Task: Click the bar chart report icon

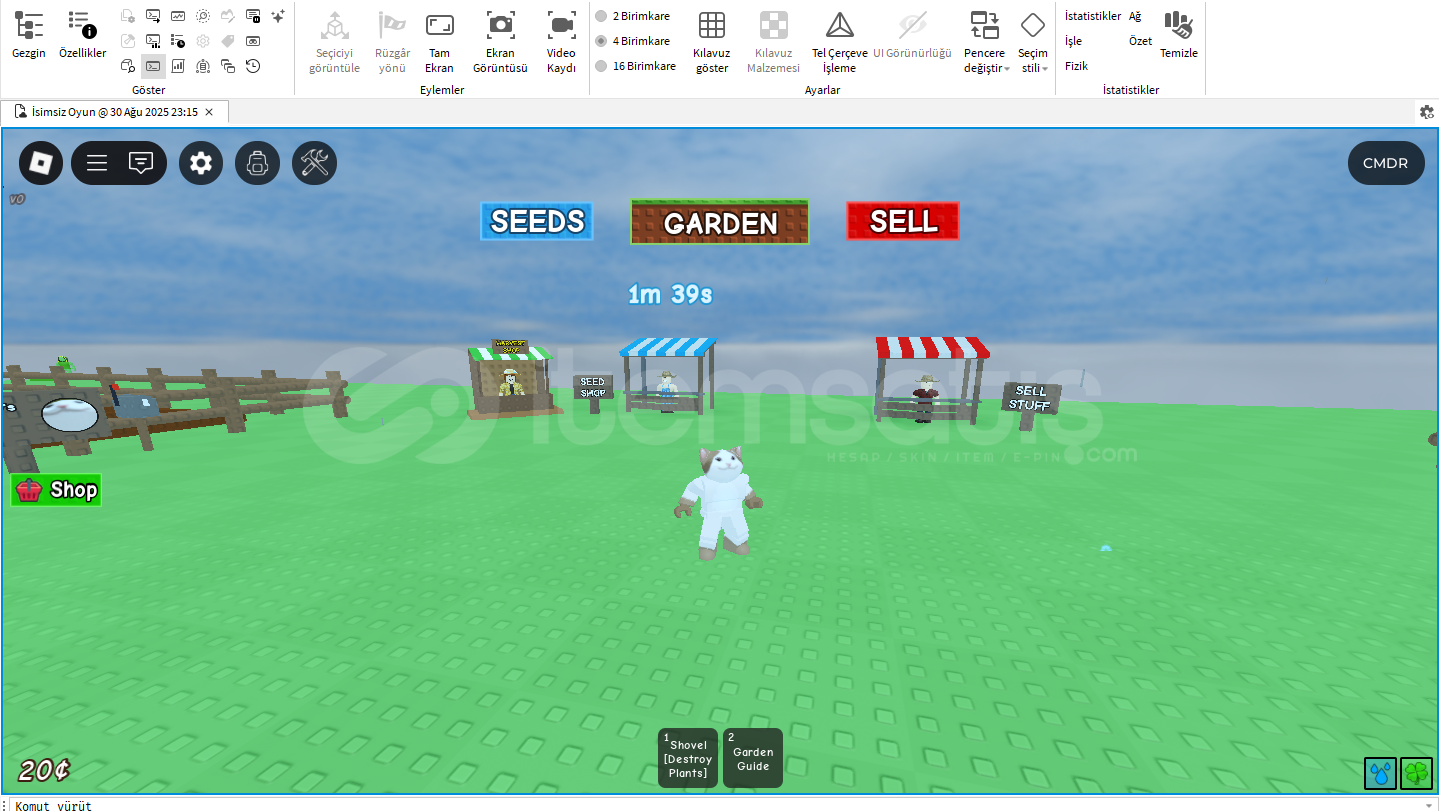Action: point(178,66)
